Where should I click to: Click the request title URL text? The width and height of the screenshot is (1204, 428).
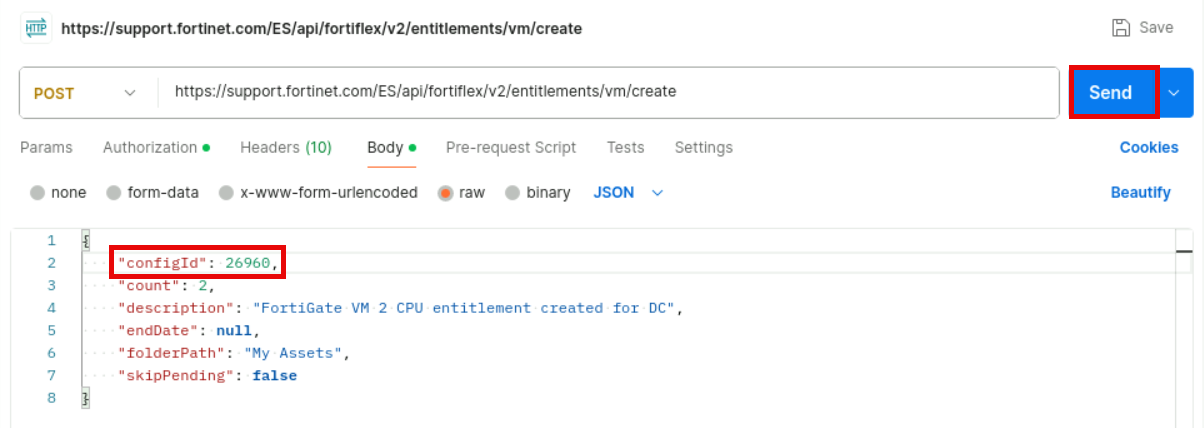[x=321, y=28]
